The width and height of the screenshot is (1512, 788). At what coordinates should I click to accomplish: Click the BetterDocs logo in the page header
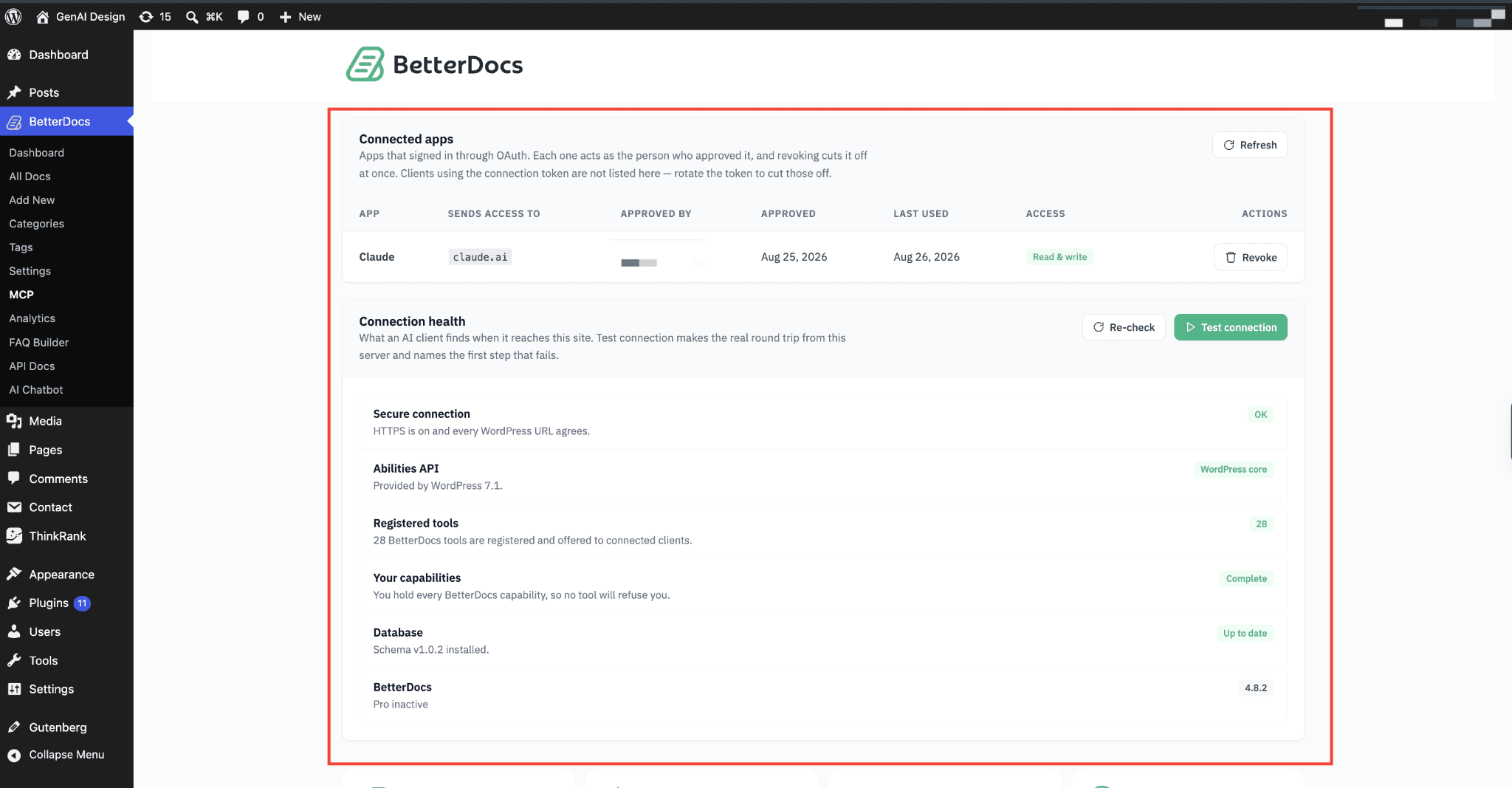(435, 64)
